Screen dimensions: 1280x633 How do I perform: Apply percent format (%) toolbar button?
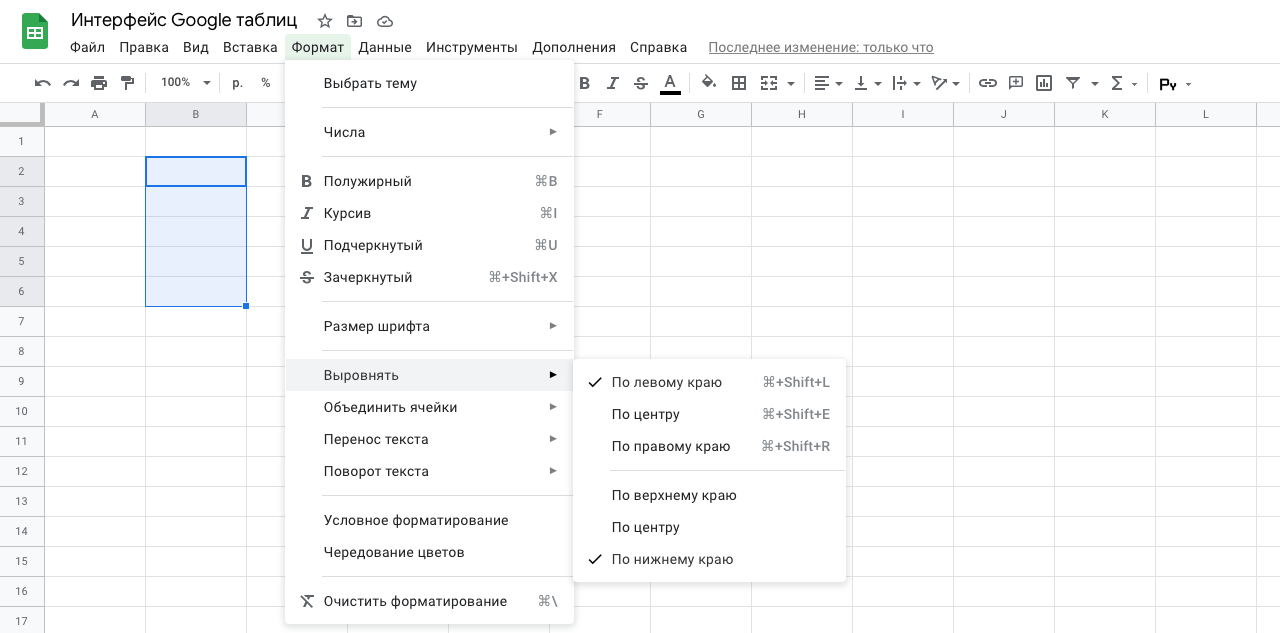pos(266,83)
